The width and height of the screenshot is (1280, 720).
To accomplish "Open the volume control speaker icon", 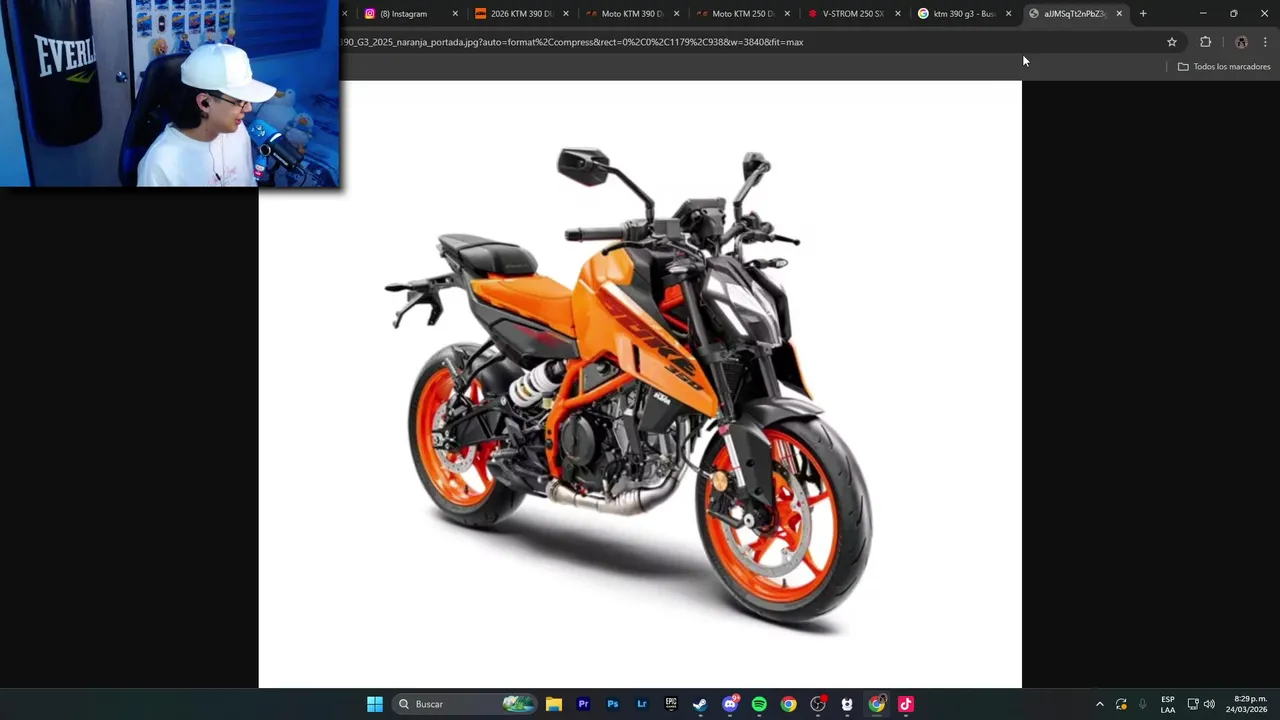I will (1209, 704).
